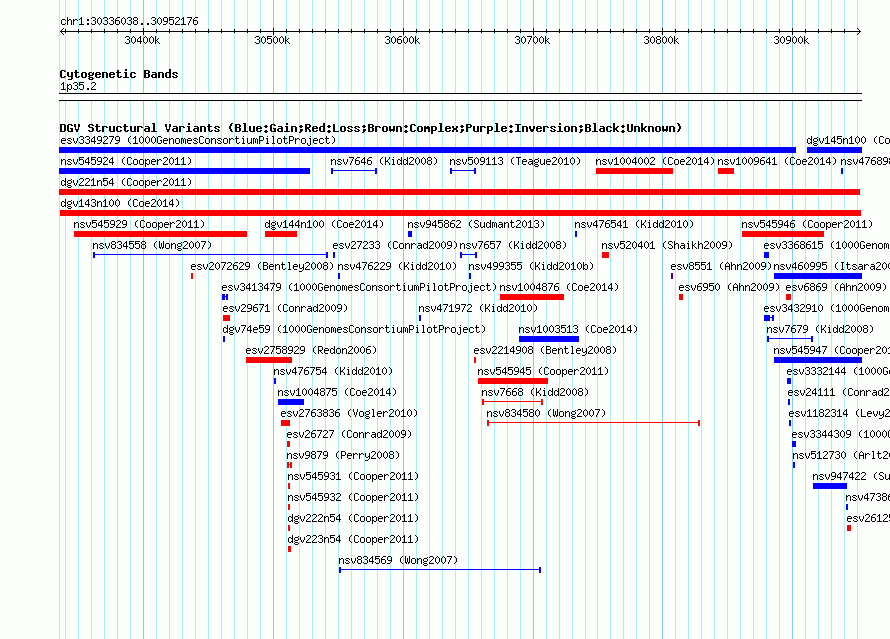Open nsv476541 (Kidd2010) variant label
This screenshot has height=639, width=890.
point(634,224)
